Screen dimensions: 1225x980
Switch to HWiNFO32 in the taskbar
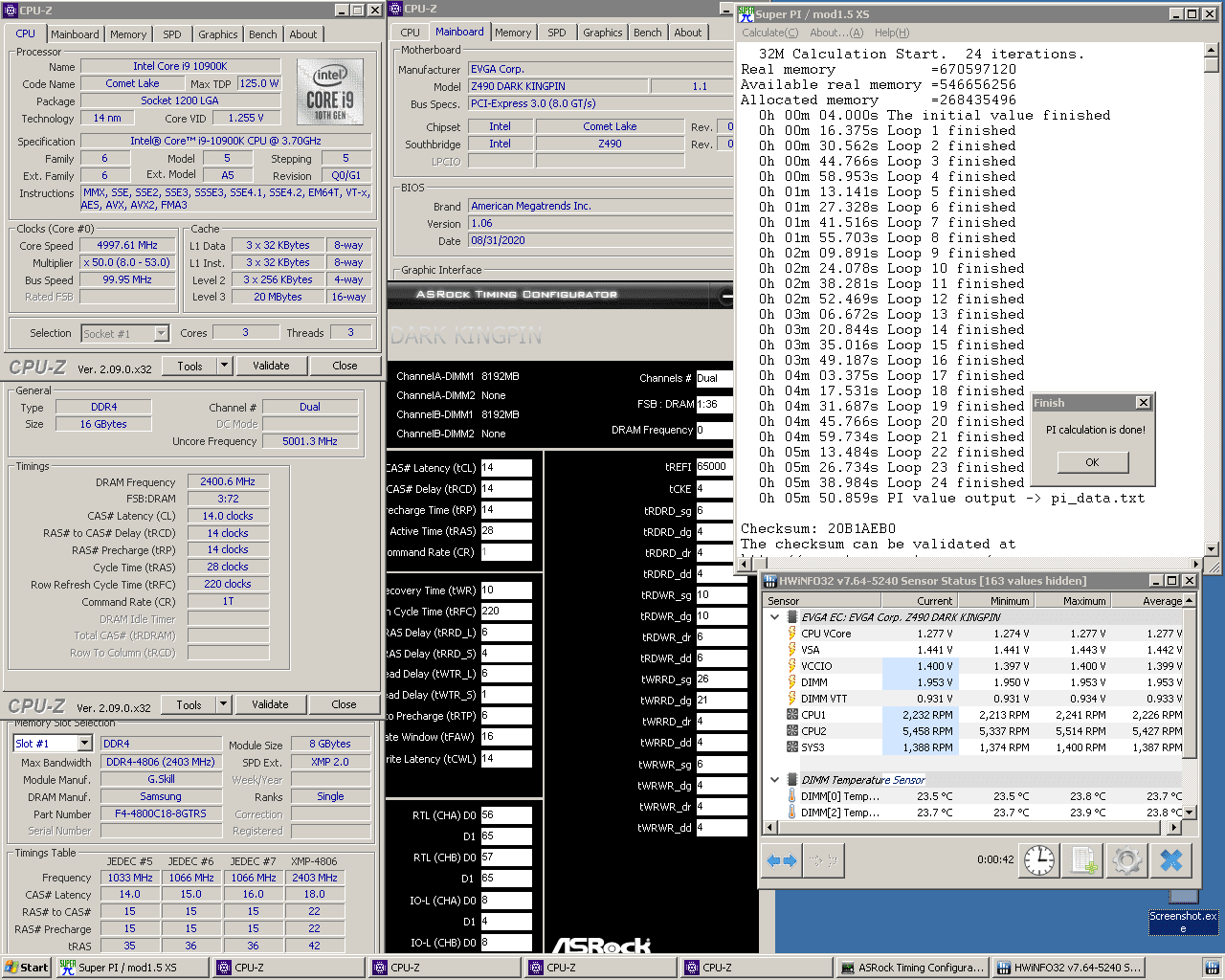click(1067, 968)
